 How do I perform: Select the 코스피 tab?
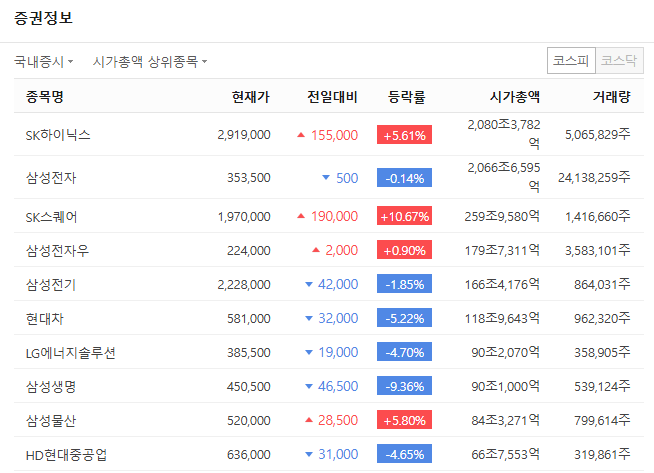pyautogui.click(x=571, y=60)
